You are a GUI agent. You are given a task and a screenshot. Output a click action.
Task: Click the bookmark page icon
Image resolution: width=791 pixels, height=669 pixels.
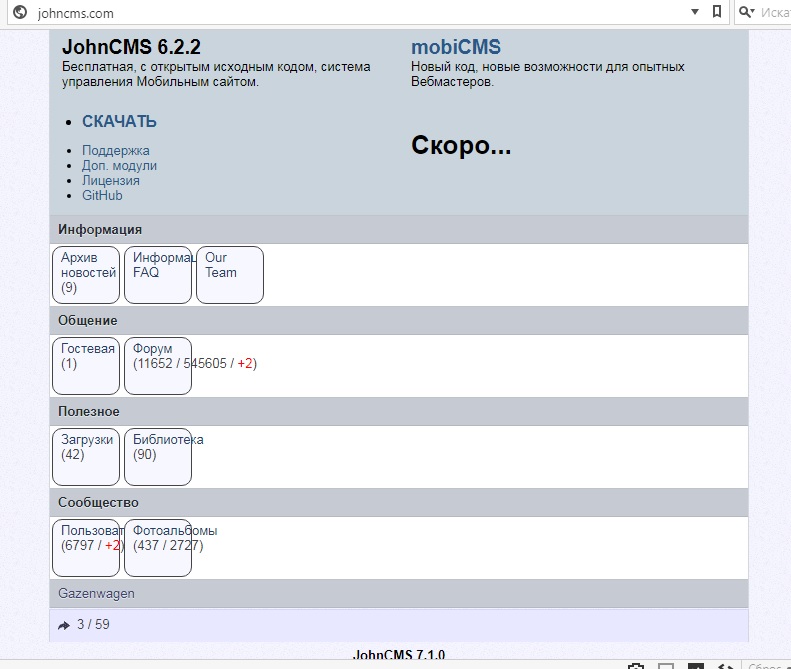tap(717, 13)
